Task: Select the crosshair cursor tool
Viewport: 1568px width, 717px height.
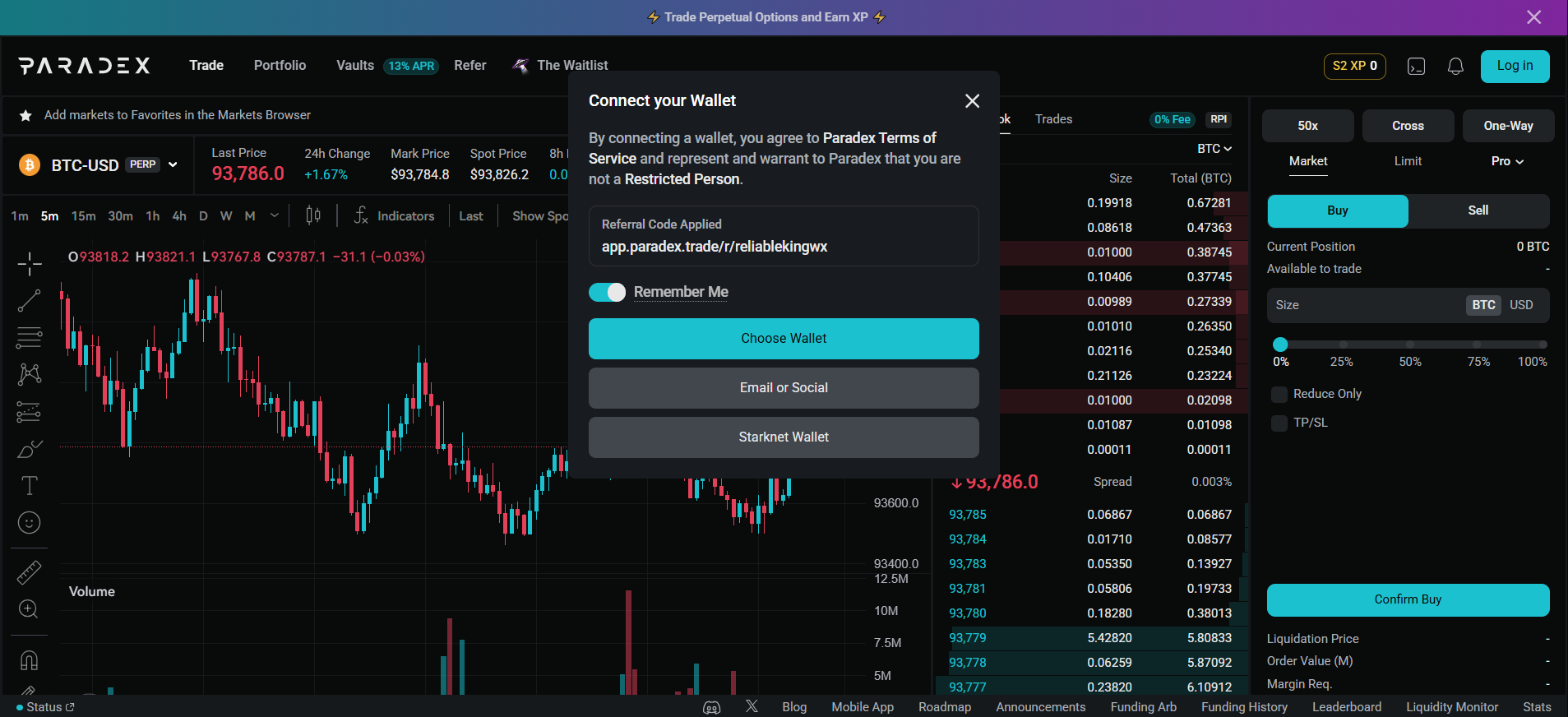Action: point(30,264)
